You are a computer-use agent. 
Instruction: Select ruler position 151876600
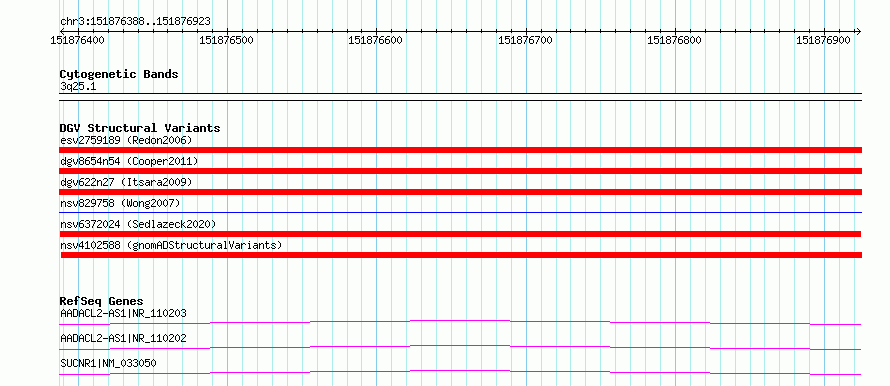point(375,40)
